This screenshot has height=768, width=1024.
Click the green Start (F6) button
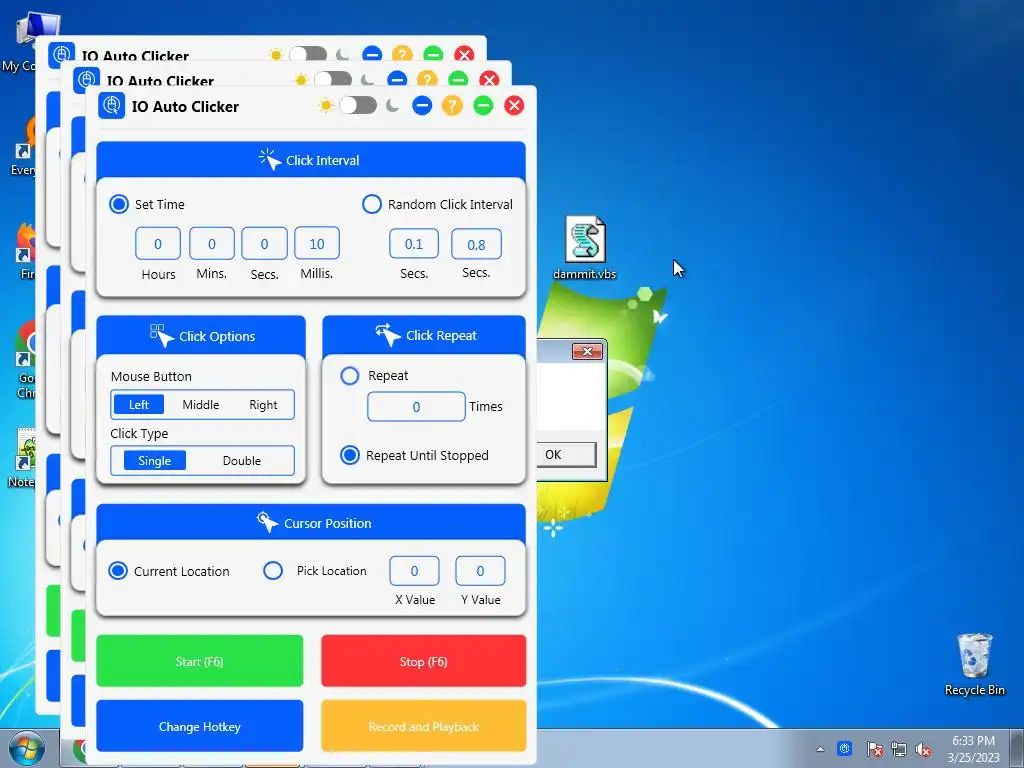(200, 661)
